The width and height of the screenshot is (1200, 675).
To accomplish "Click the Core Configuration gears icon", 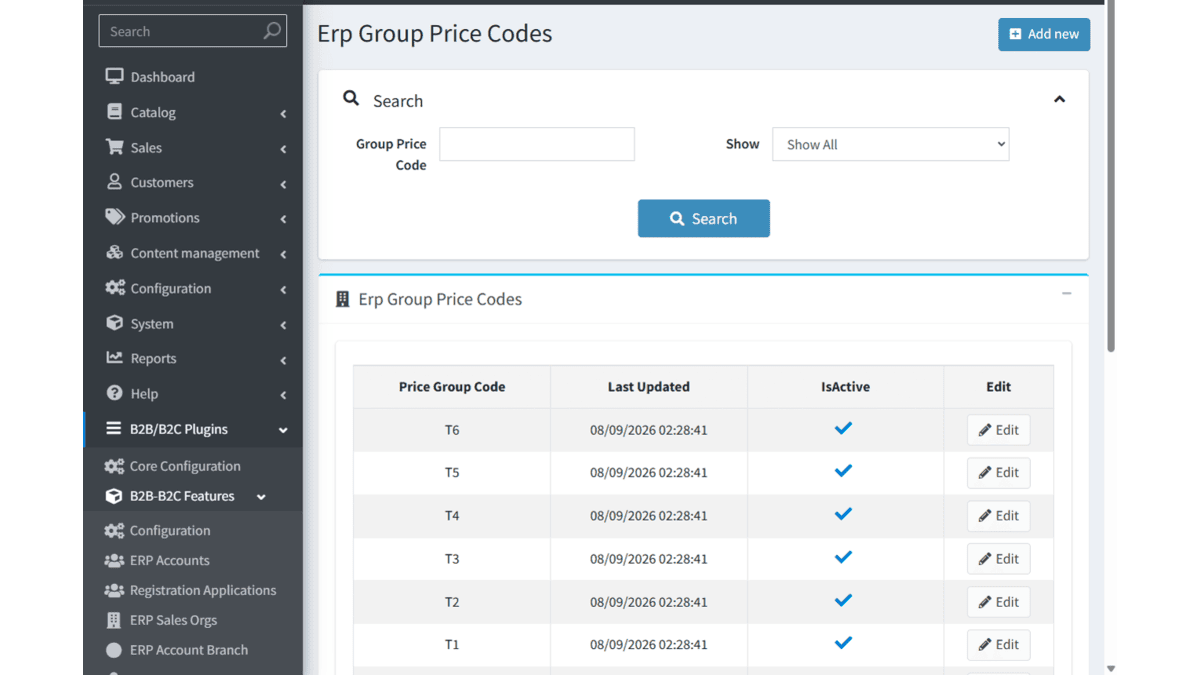I will (114, 466).
